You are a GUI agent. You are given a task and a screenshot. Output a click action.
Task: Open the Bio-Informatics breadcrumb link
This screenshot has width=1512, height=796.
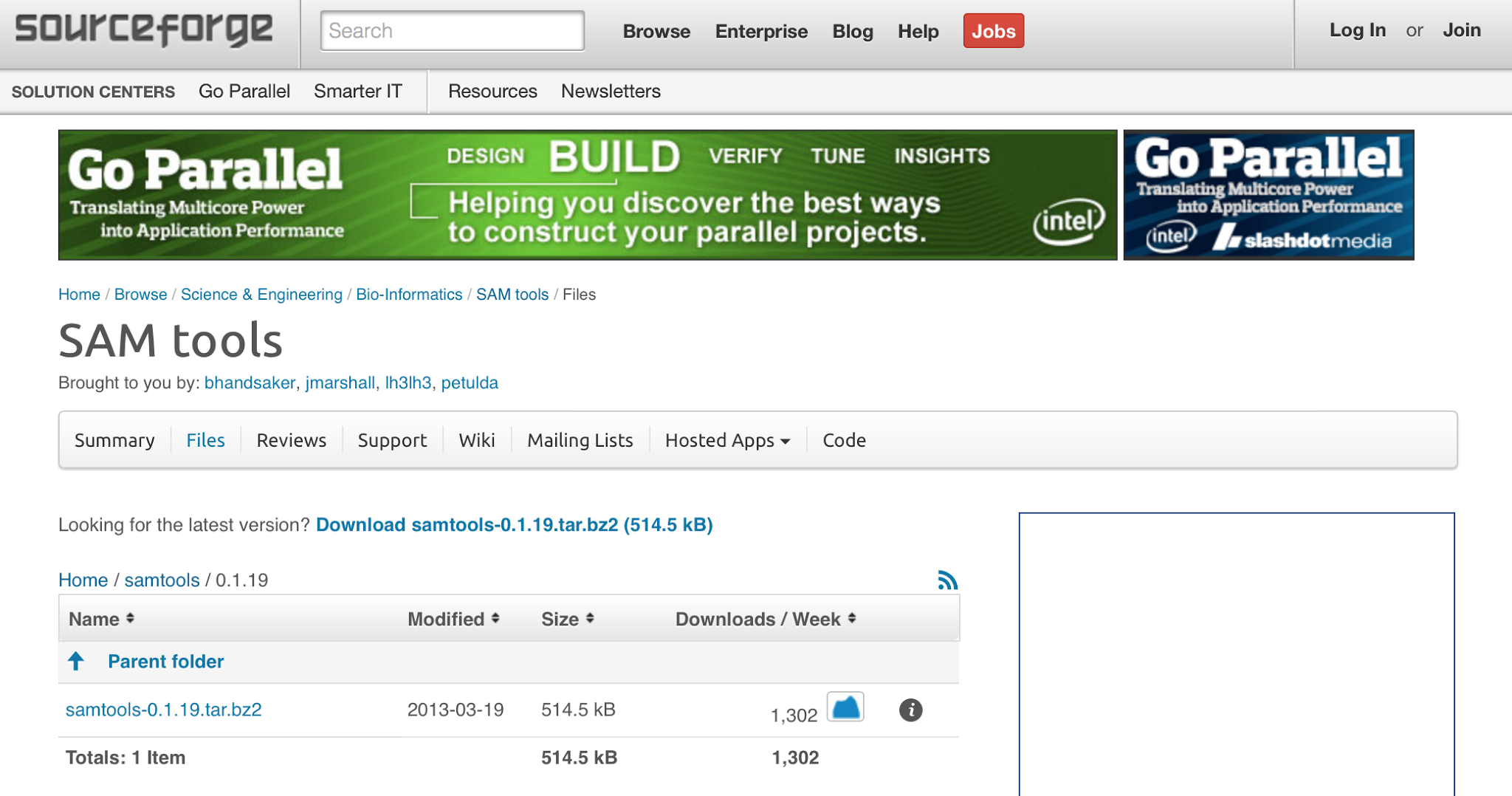[x=408, y=294]
